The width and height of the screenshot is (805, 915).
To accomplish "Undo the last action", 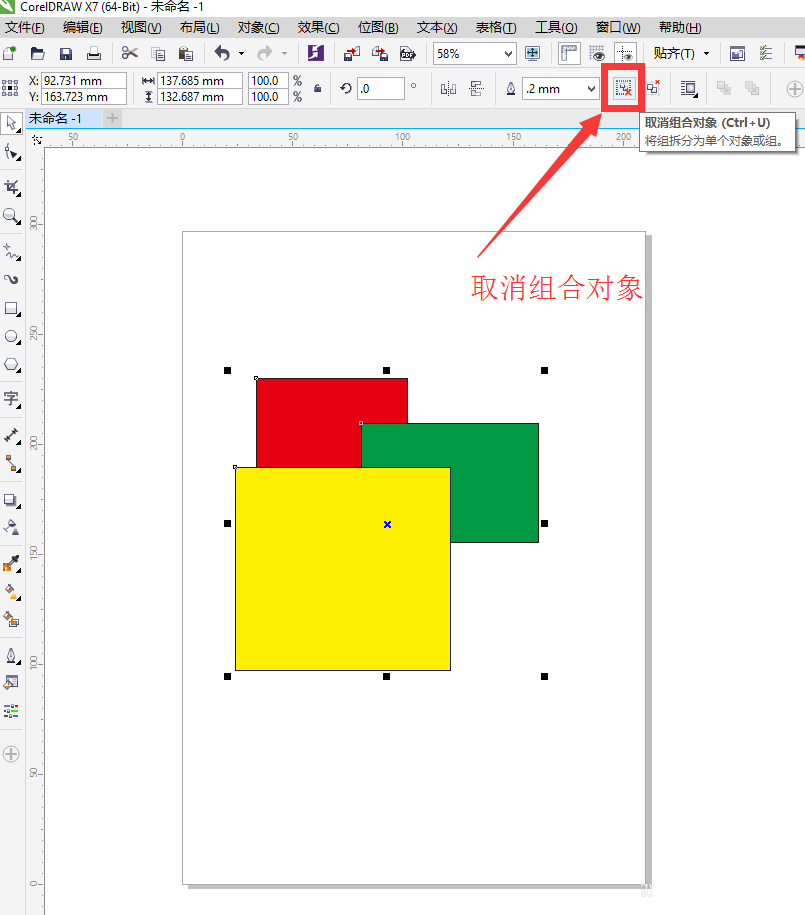I will [222, 54].
